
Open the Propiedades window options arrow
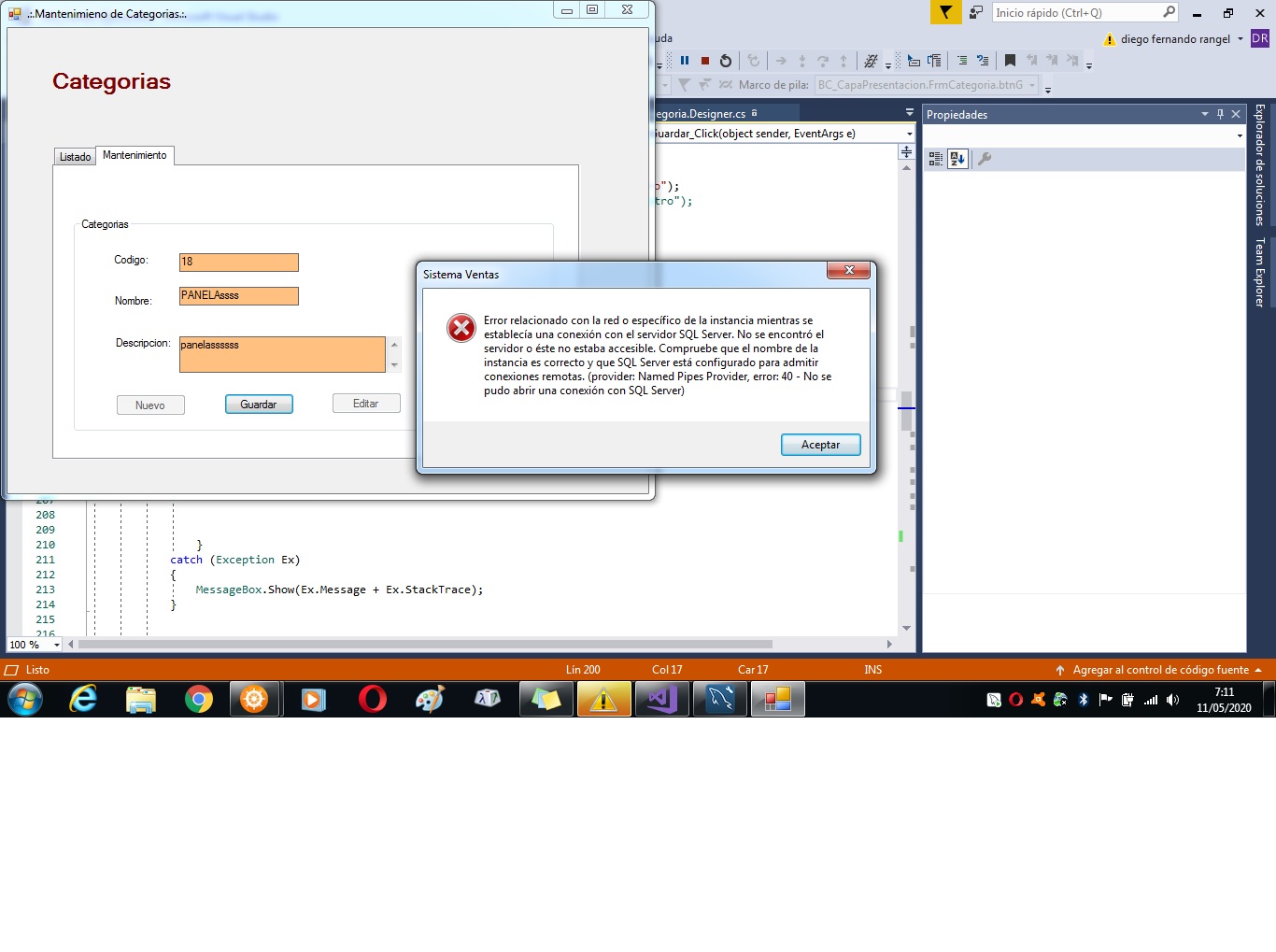coord(1204,114)
